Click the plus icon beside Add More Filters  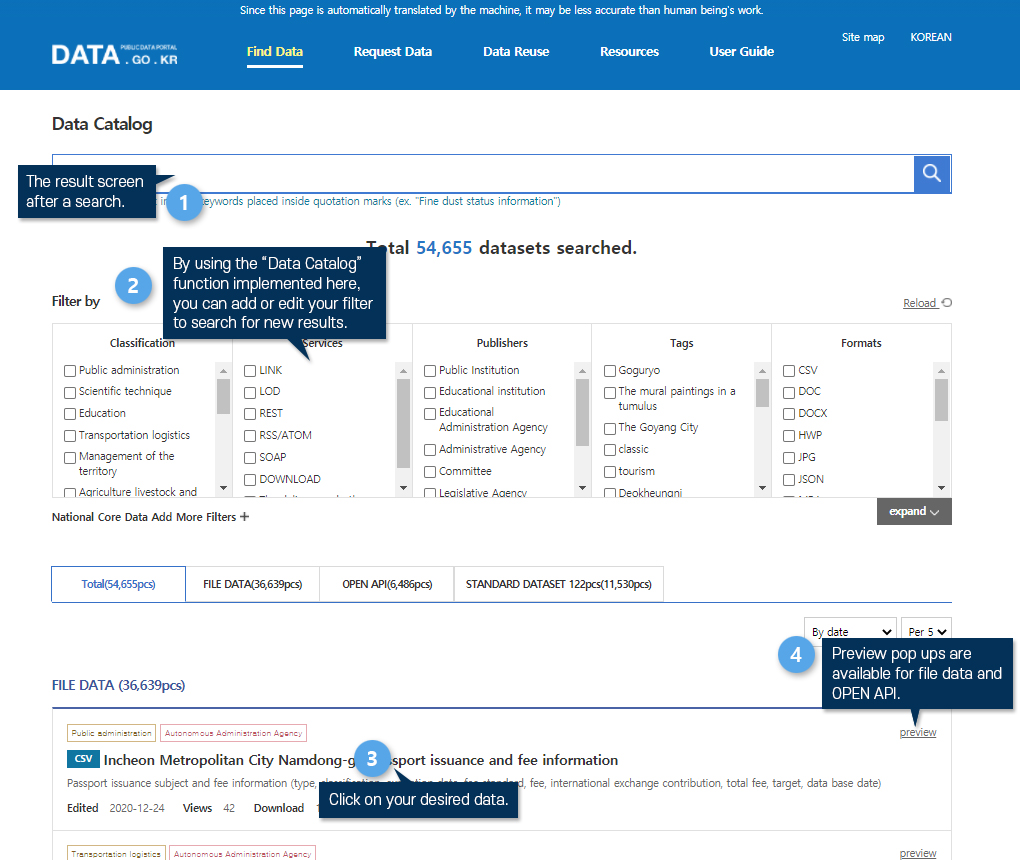click(x=245, y=517)
